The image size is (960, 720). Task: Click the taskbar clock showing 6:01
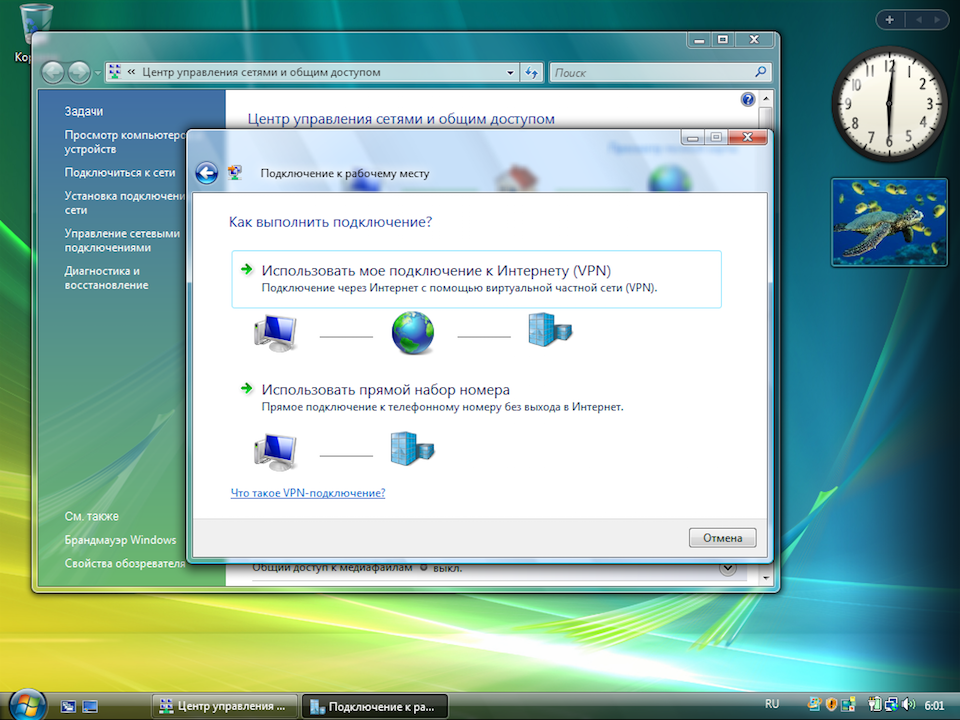pos(934,705)
